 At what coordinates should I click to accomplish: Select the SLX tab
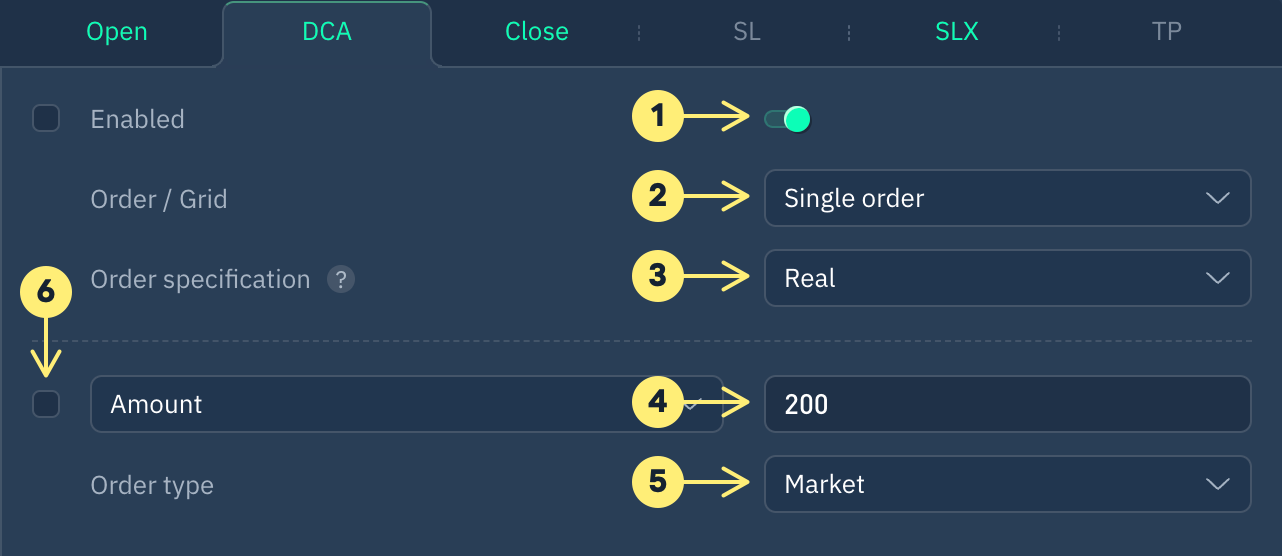(957, 32)
